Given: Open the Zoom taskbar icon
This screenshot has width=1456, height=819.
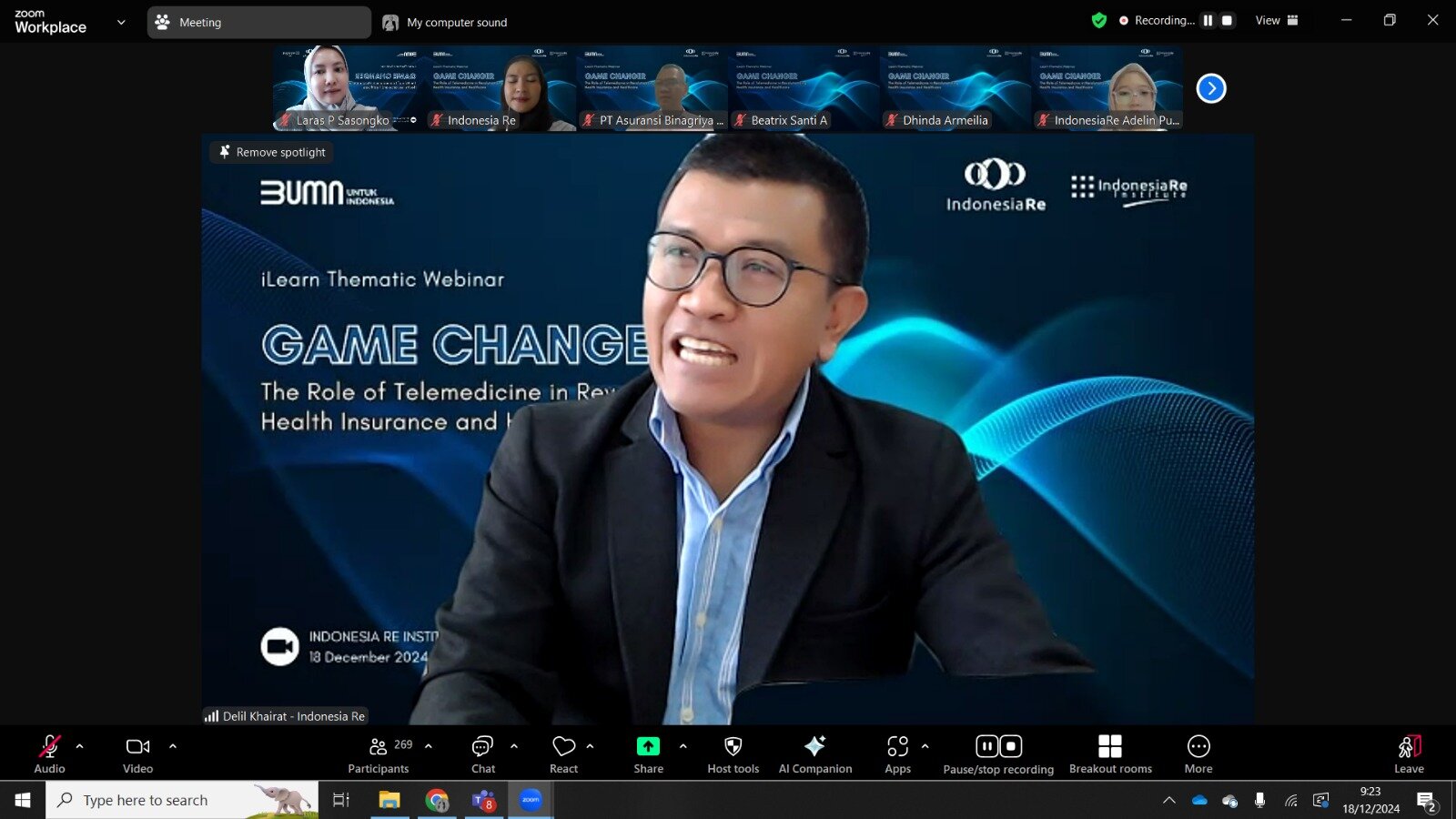Looking at the screenshot, I should pyautogui.click(x=531, y=800).
